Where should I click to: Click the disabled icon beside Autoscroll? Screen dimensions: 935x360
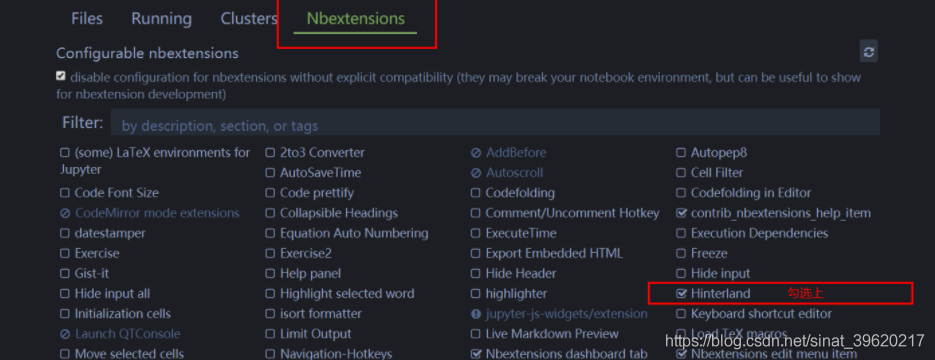coord(476,173)
